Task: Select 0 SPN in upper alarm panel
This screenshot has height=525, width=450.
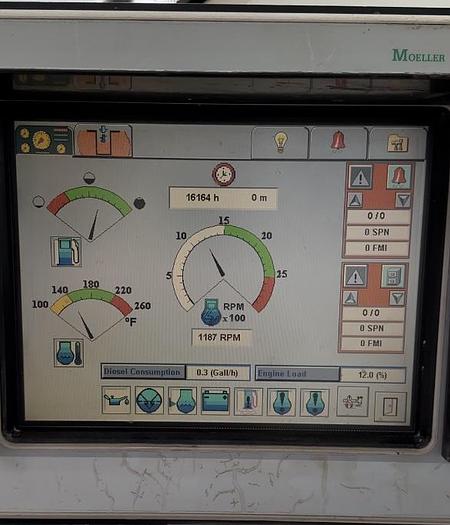Action: pyautogui.click(x=377, y=232)
